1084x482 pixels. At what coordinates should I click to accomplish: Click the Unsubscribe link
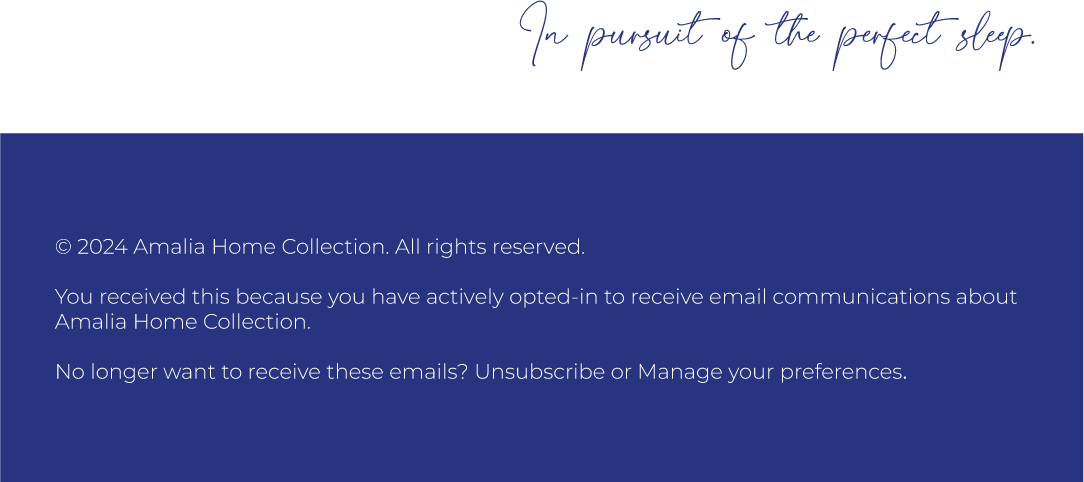point(539,372)
